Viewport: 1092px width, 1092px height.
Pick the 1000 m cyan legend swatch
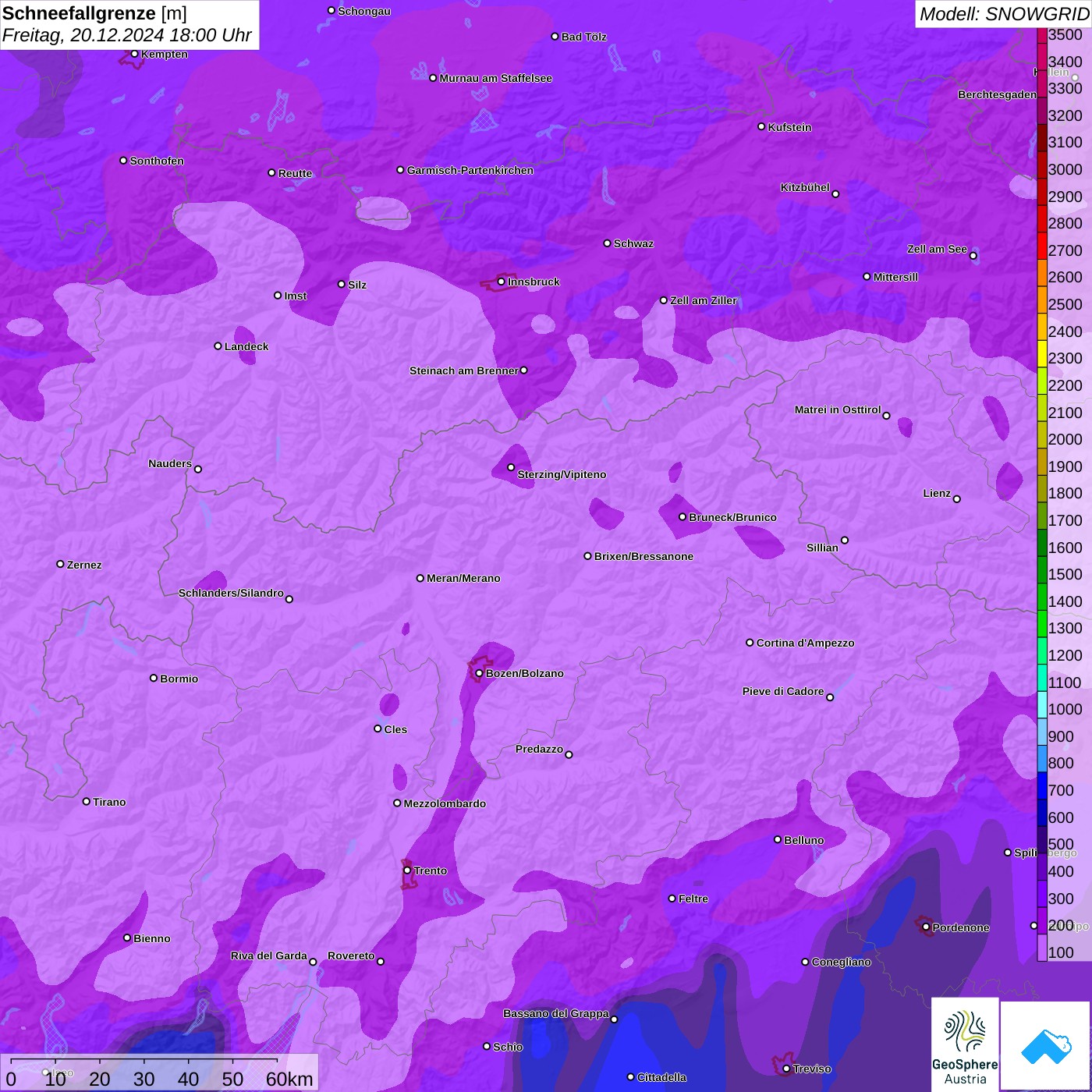(x=1042, y=705)
